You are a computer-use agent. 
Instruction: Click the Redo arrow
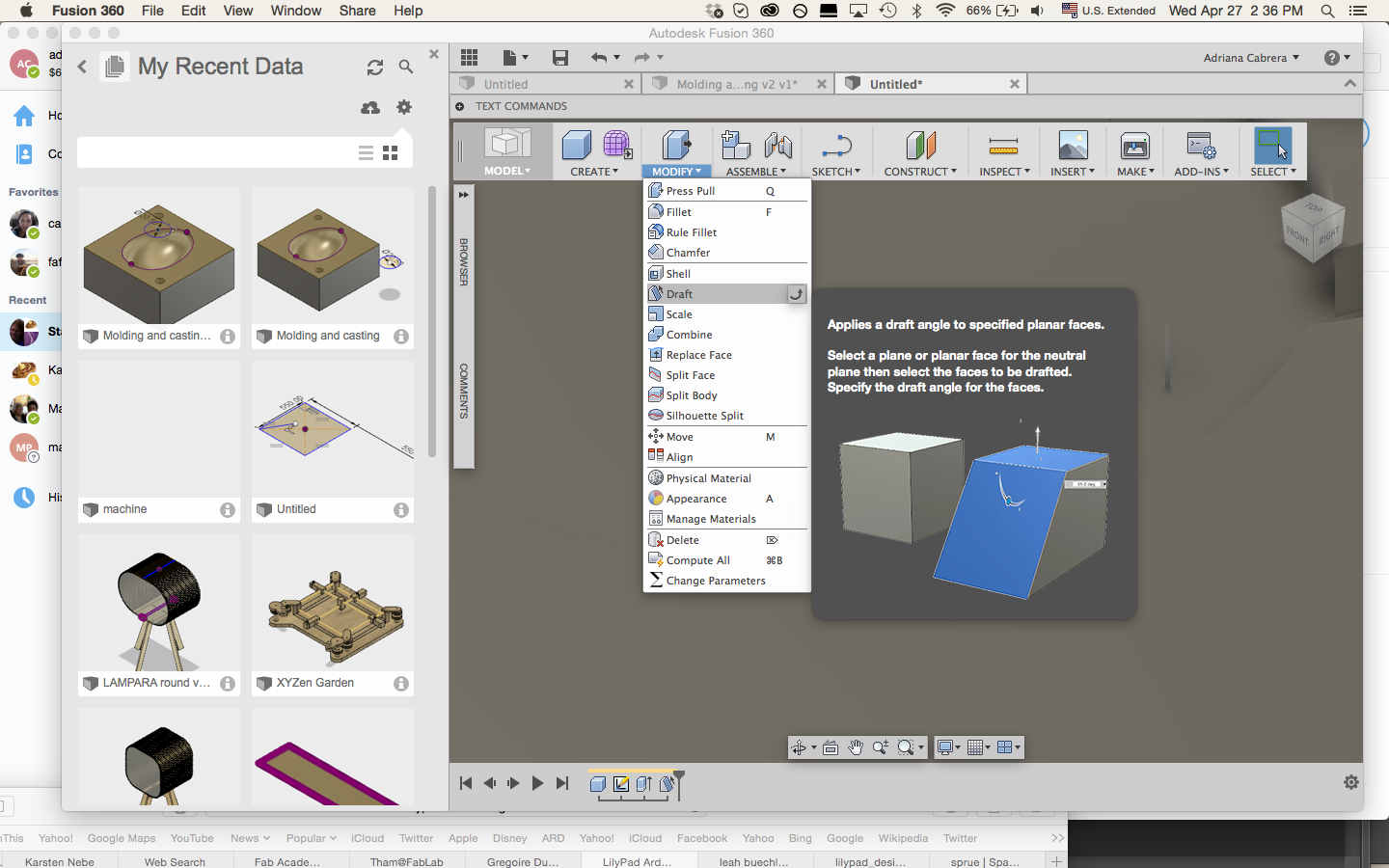tap(642, 57)
